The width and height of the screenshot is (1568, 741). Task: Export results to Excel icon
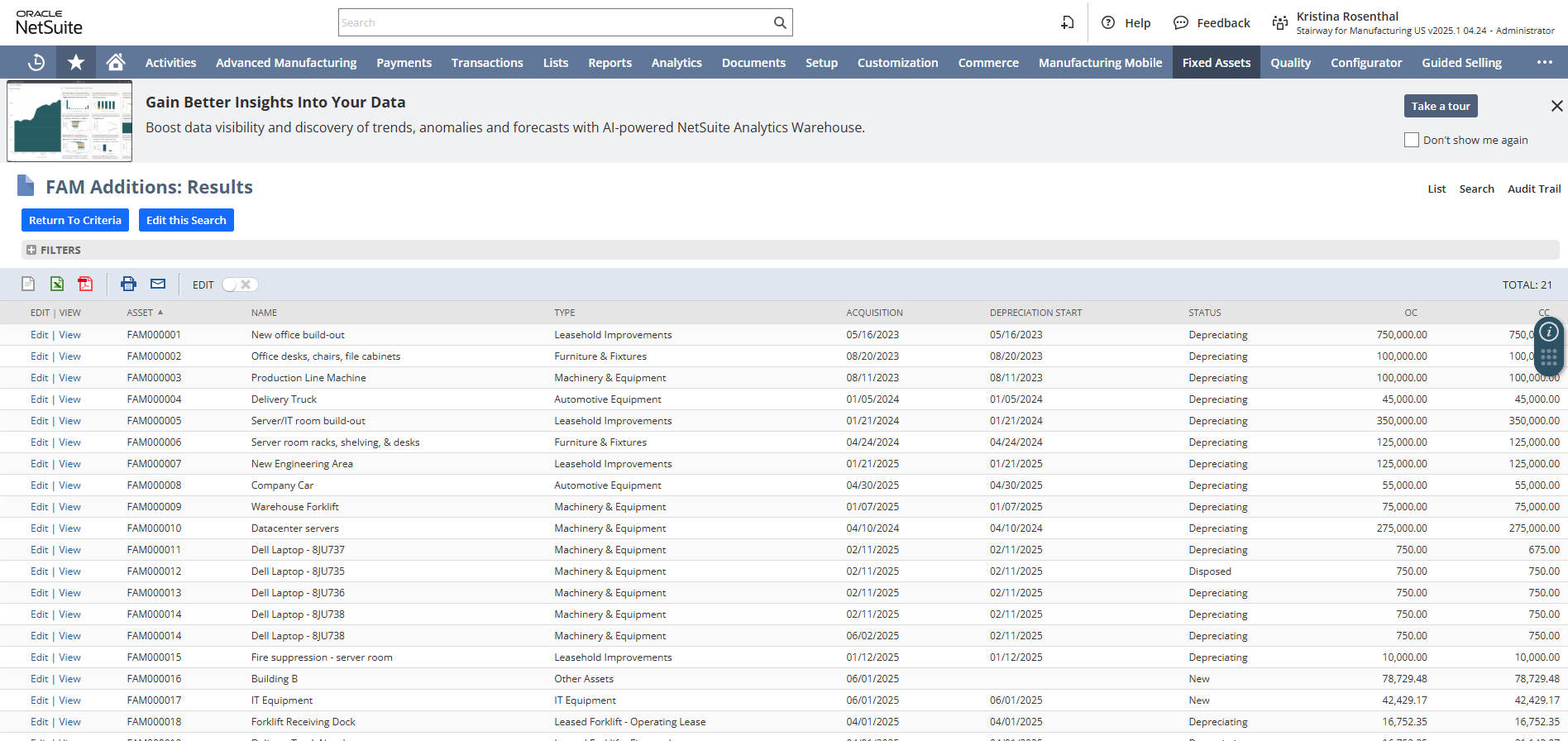[x=57, y=284]
